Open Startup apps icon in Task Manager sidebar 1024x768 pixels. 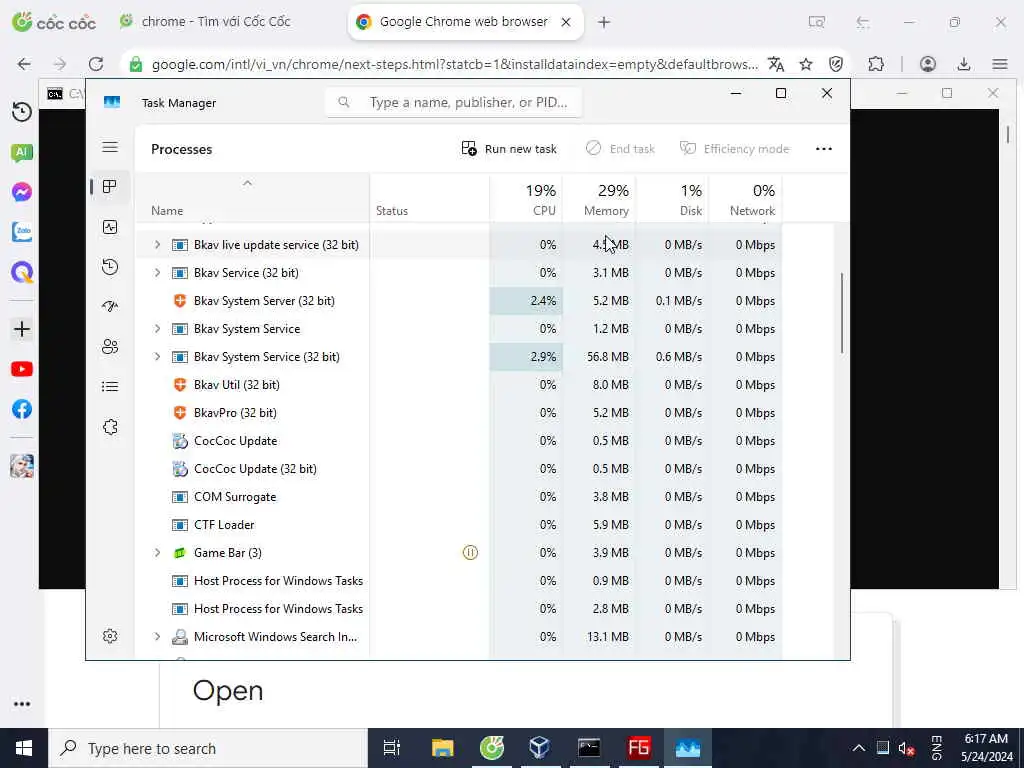click(x=110, y=306)
